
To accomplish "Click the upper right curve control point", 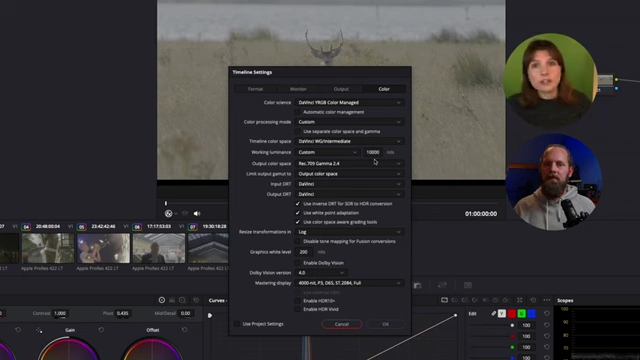I will point(456,315).
